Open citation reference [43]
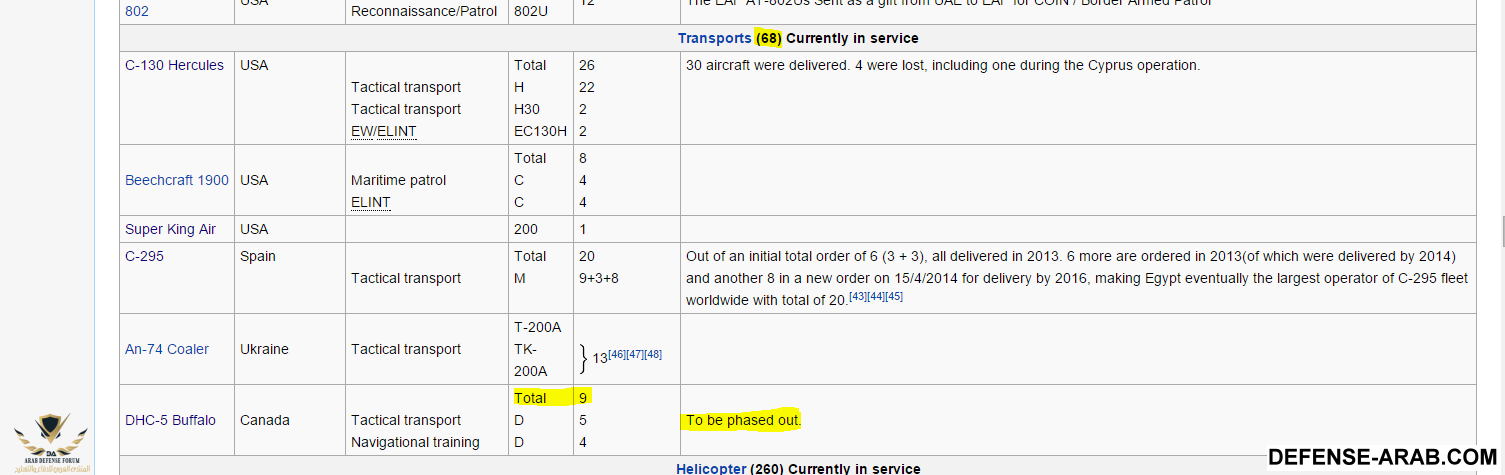The height and width of the screenshot is (475, 1505). coord(858,296)
